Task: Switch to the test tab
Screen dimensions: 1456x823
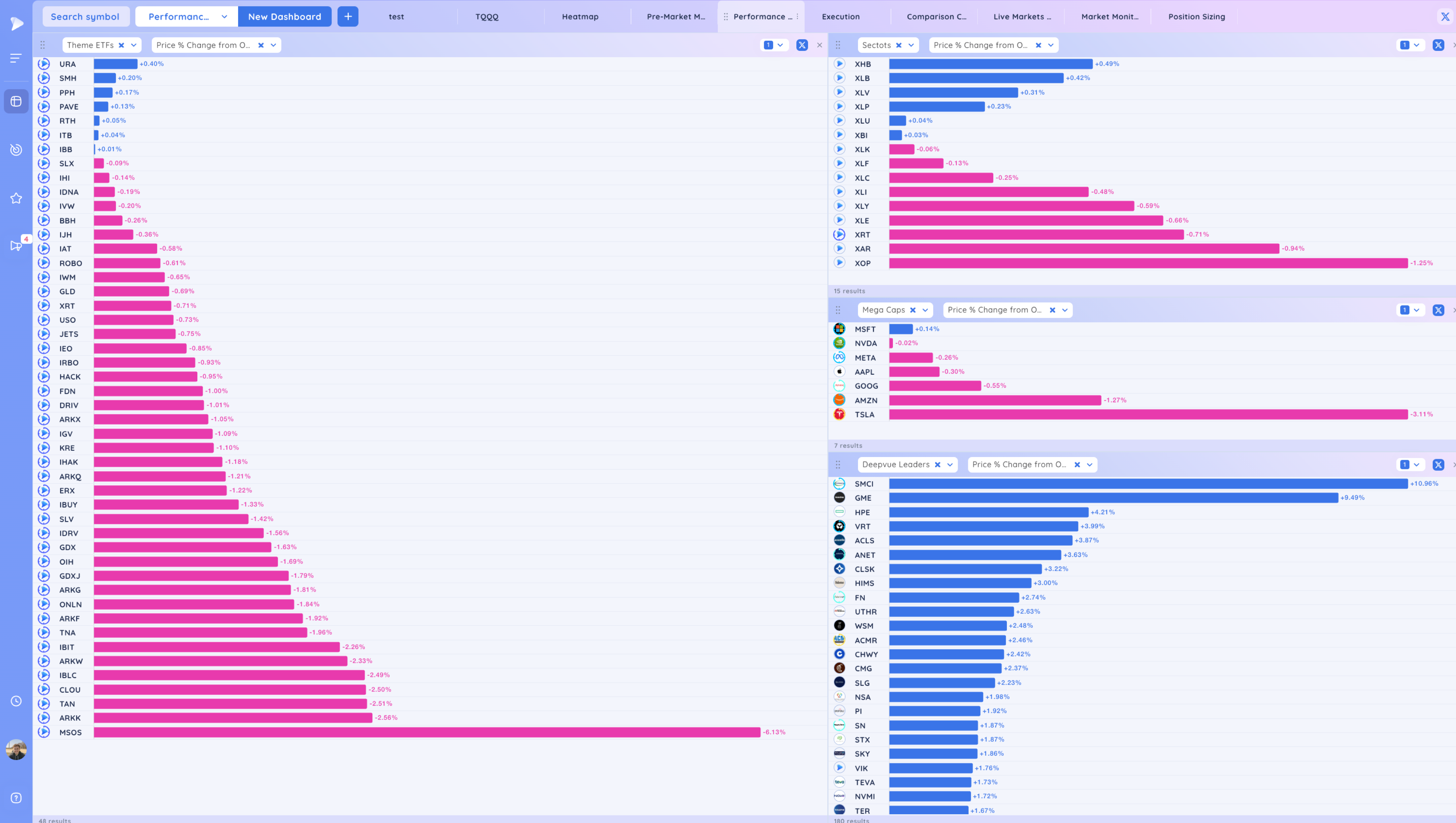Action: (x=396, y=16)
